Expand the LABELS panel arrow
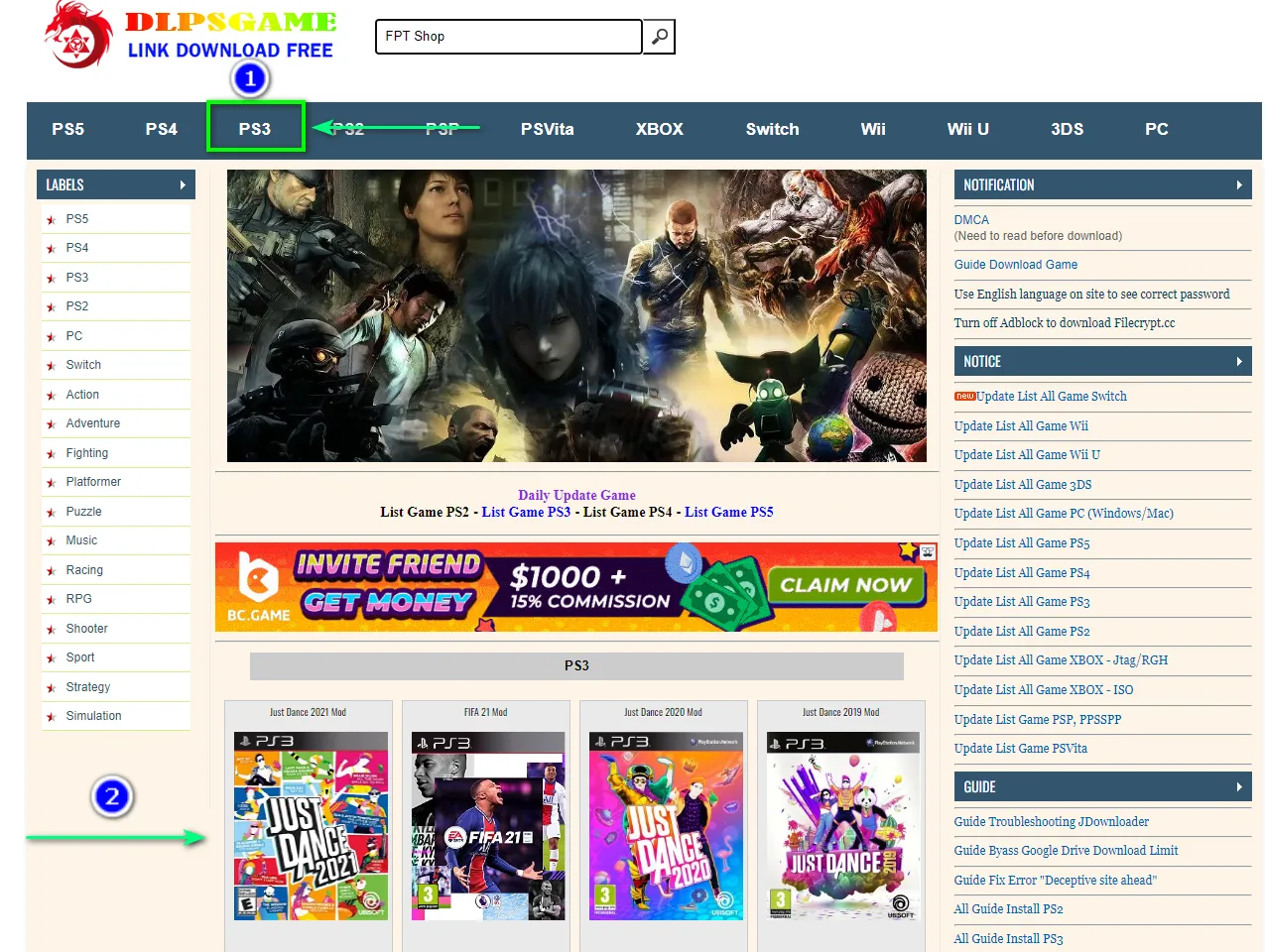Viewport: 1265px width, 952px height. [183, 185]
